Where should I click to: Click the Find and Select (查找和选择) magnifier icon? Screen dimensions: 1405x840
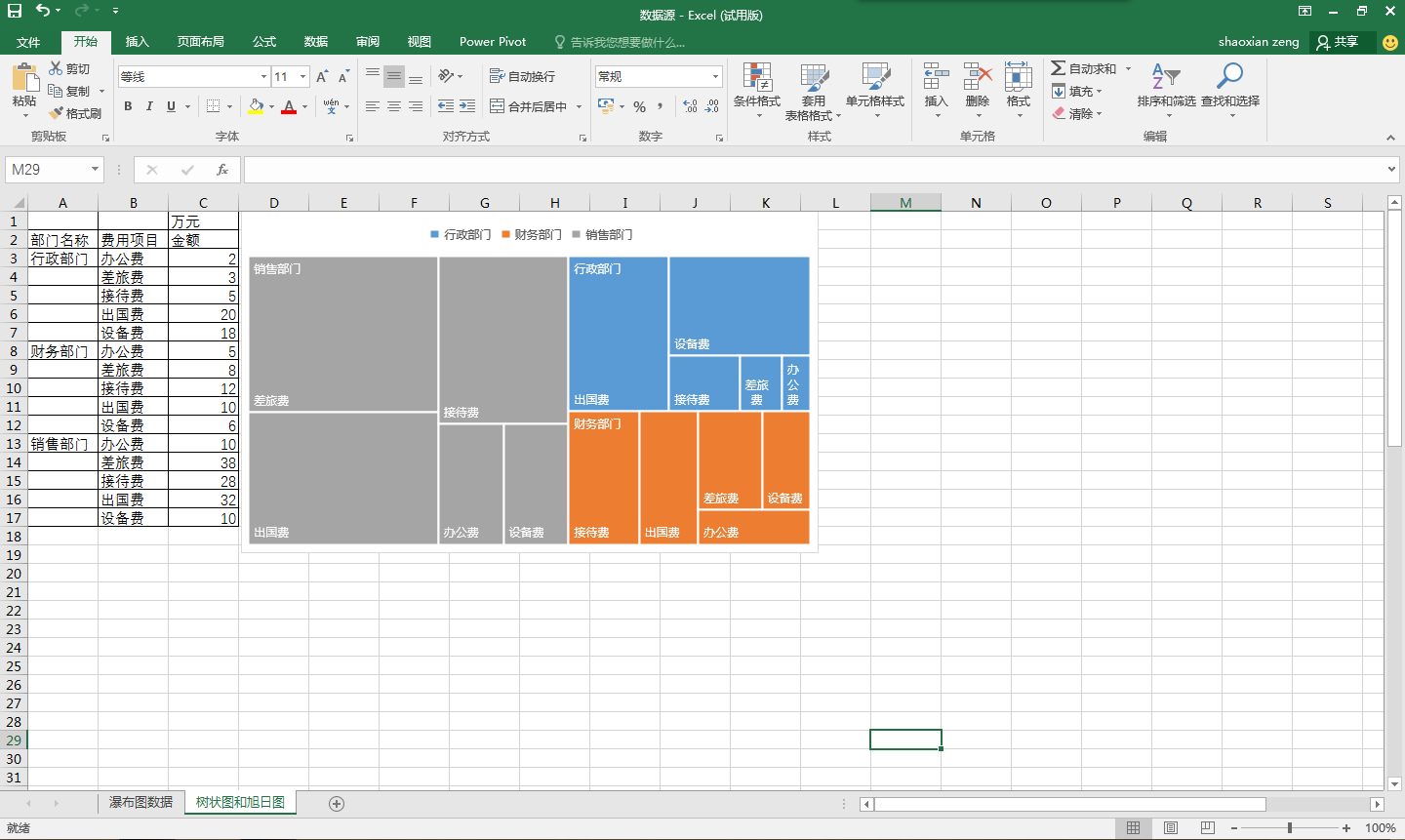pyautogui.click(x=1229, y=77)
